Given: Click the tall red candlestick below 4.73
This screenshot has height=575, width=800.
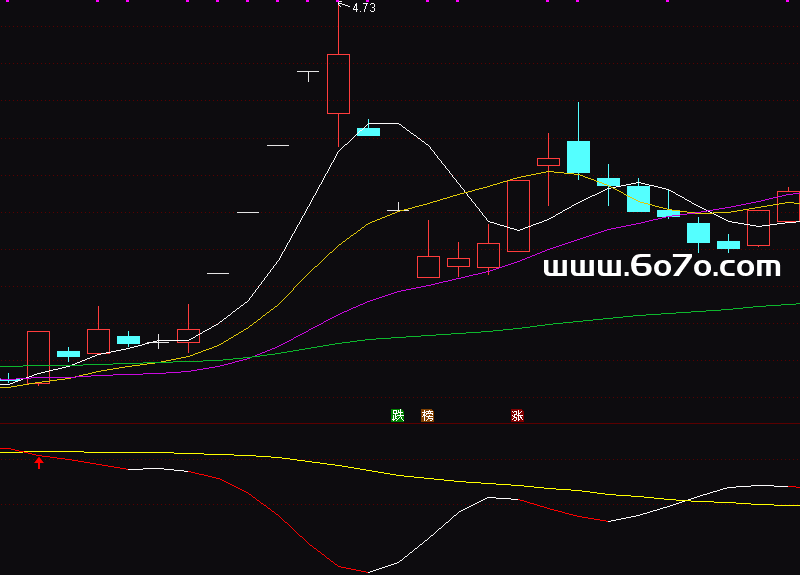Looking at the screenshot, I should click(x=338, y=84).
